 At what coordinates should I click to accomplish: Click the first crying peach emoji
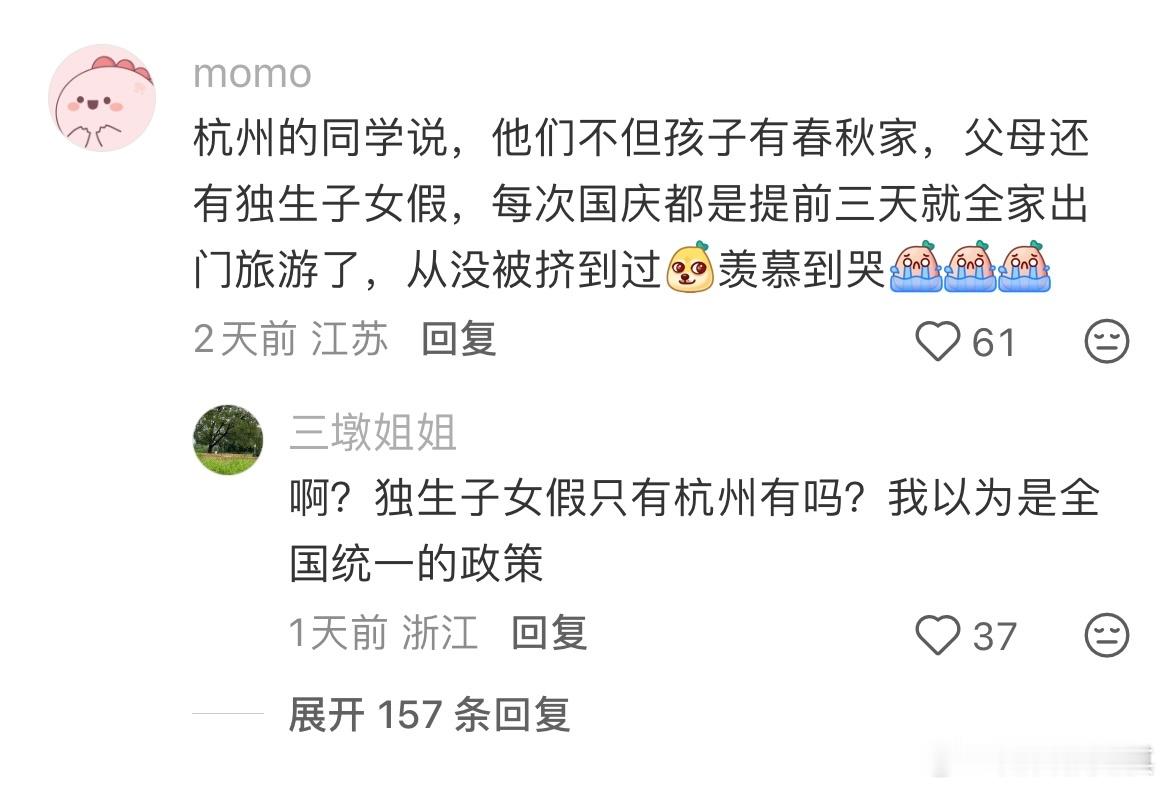click(915, 267)
